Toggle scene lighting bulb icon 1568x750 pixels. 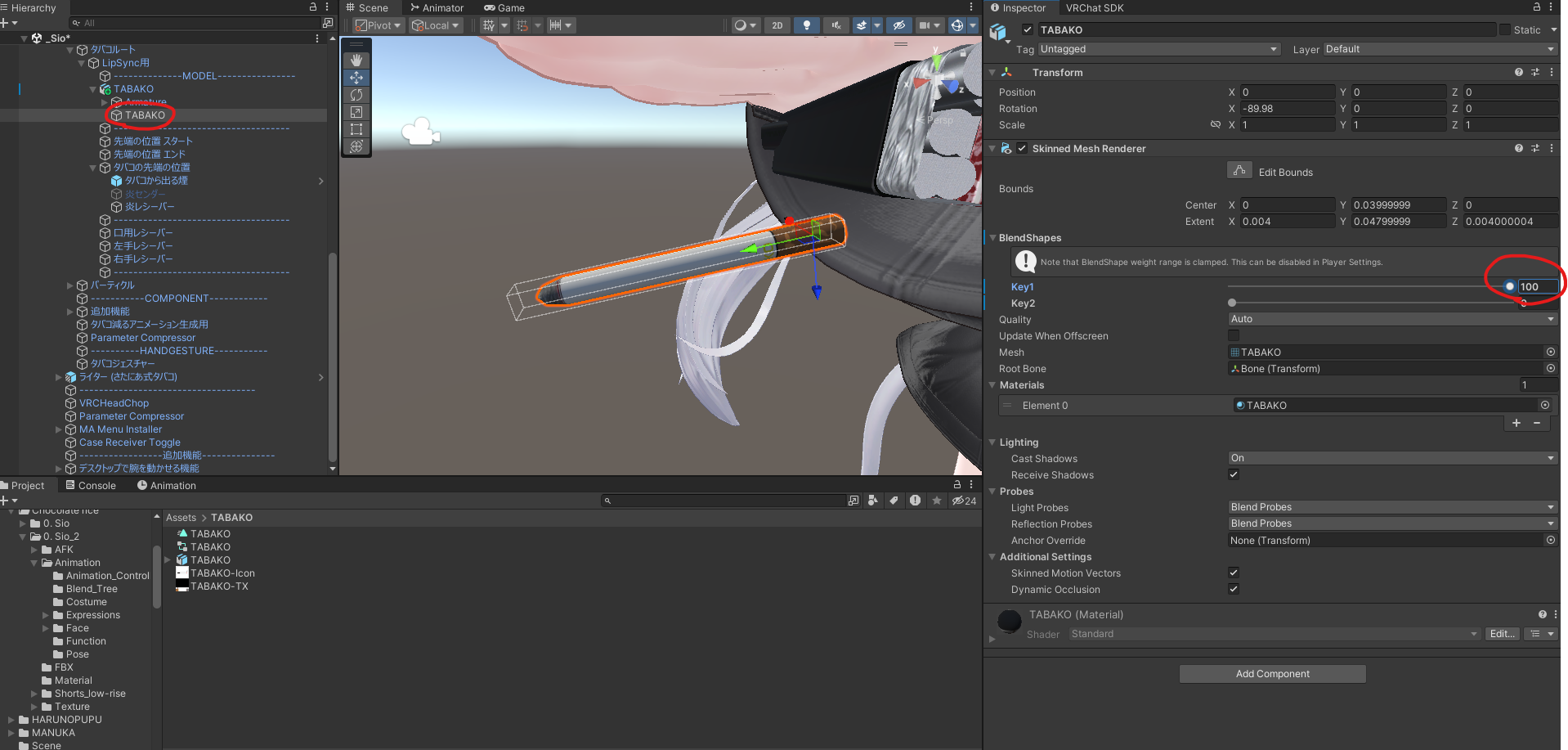[x=807, y=25]
